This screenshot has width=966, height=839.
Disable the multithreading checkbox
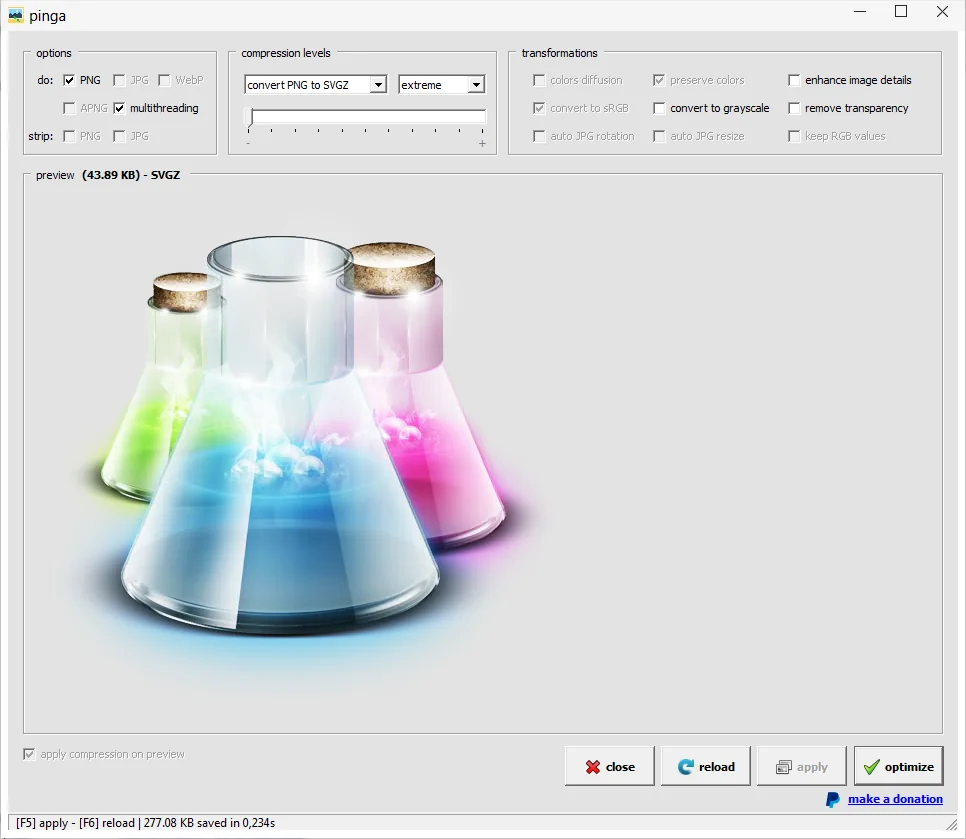[x=119, y=108]
